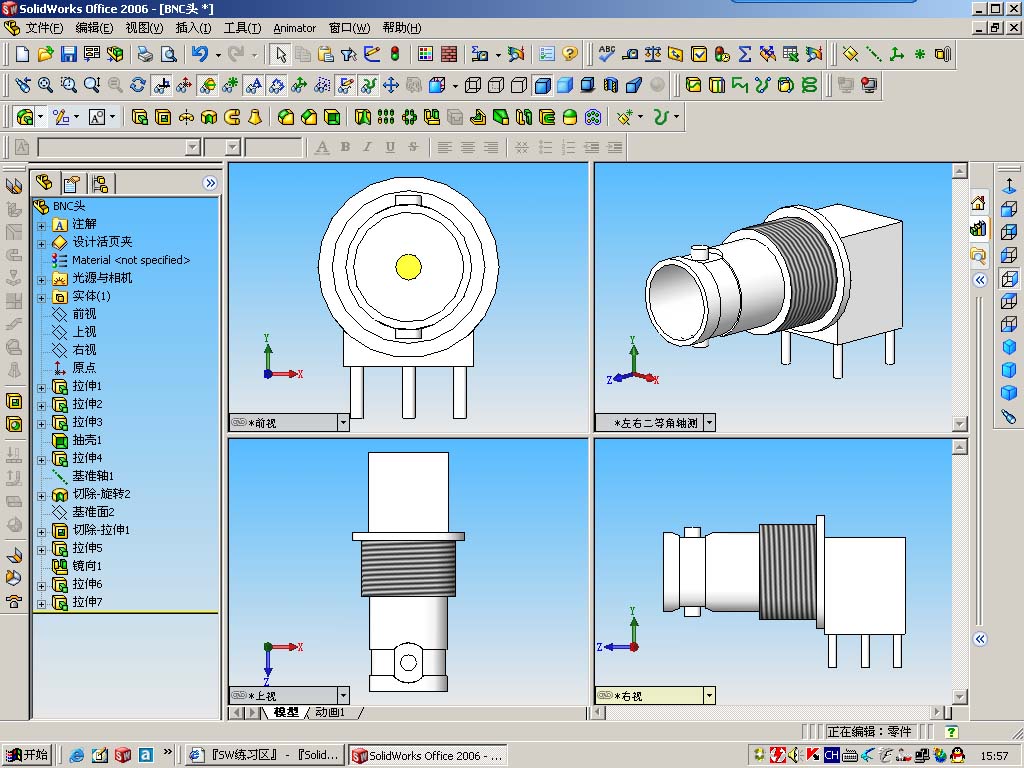
Task: Click the task pane home icon
Action: [978, 204]
